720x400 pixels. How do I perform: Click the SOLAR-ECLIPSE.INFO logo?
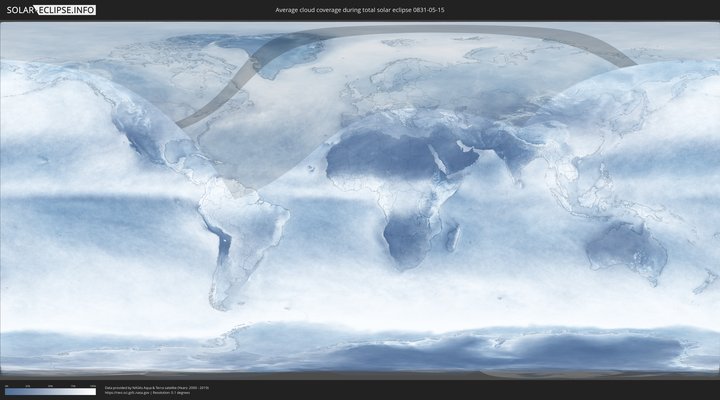click(51, 10)
